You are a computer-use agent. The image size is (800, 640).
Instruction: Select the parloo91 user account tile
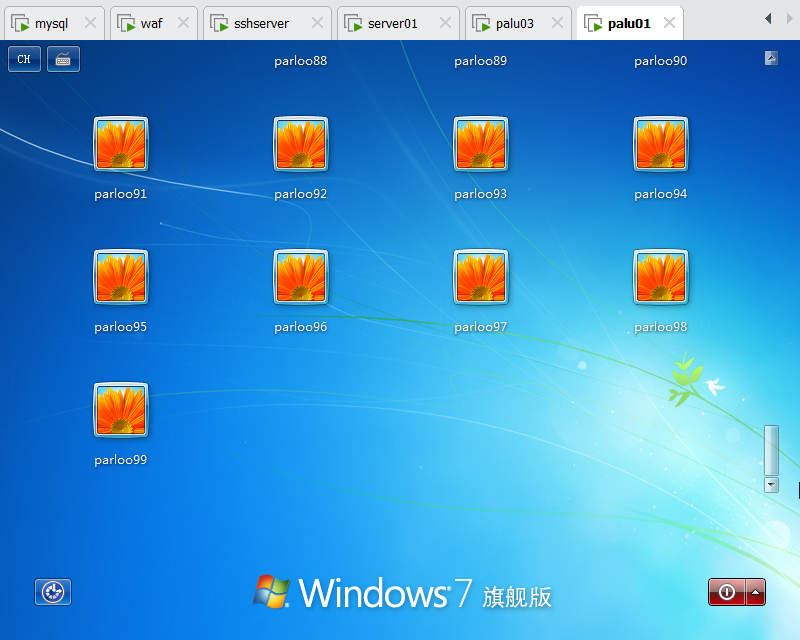coord(121,145)
